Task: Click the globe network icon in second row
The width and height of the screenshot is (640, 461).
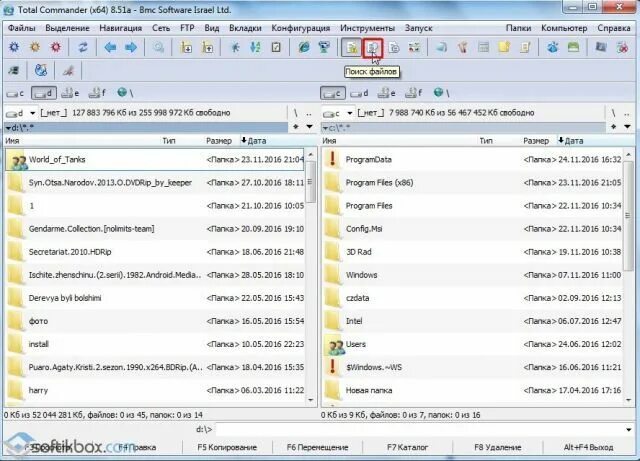Action: (41, 71)
